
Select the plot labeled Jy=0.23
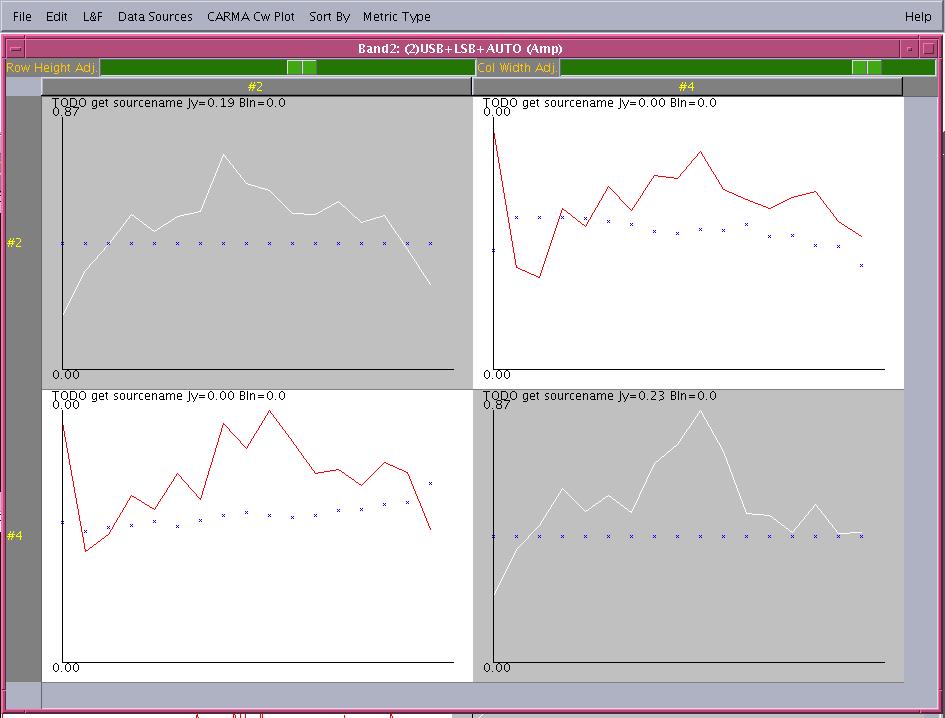coord(688,536)
